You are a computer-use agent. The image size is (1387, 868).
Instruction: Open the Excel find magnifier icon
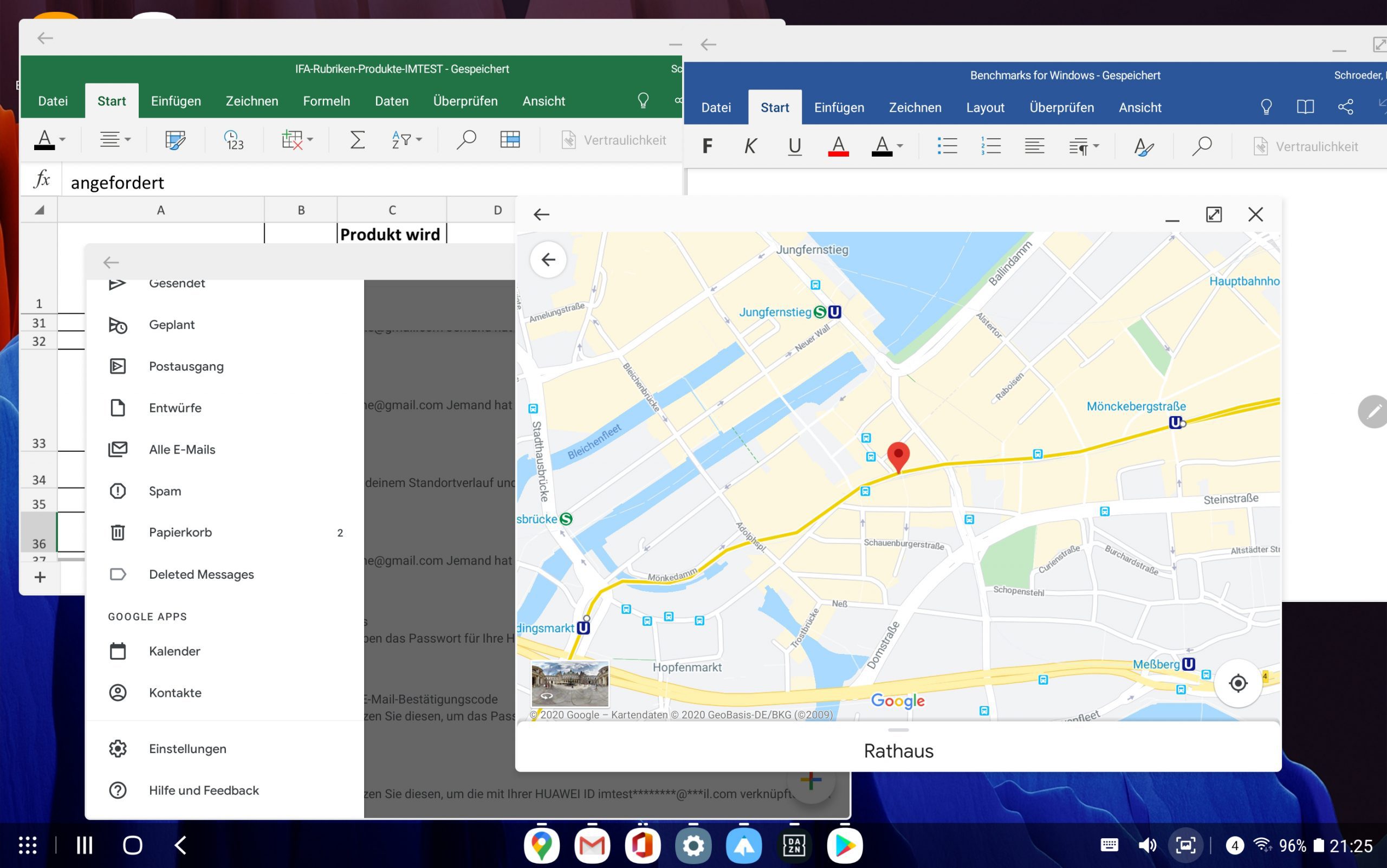[465, 139]
